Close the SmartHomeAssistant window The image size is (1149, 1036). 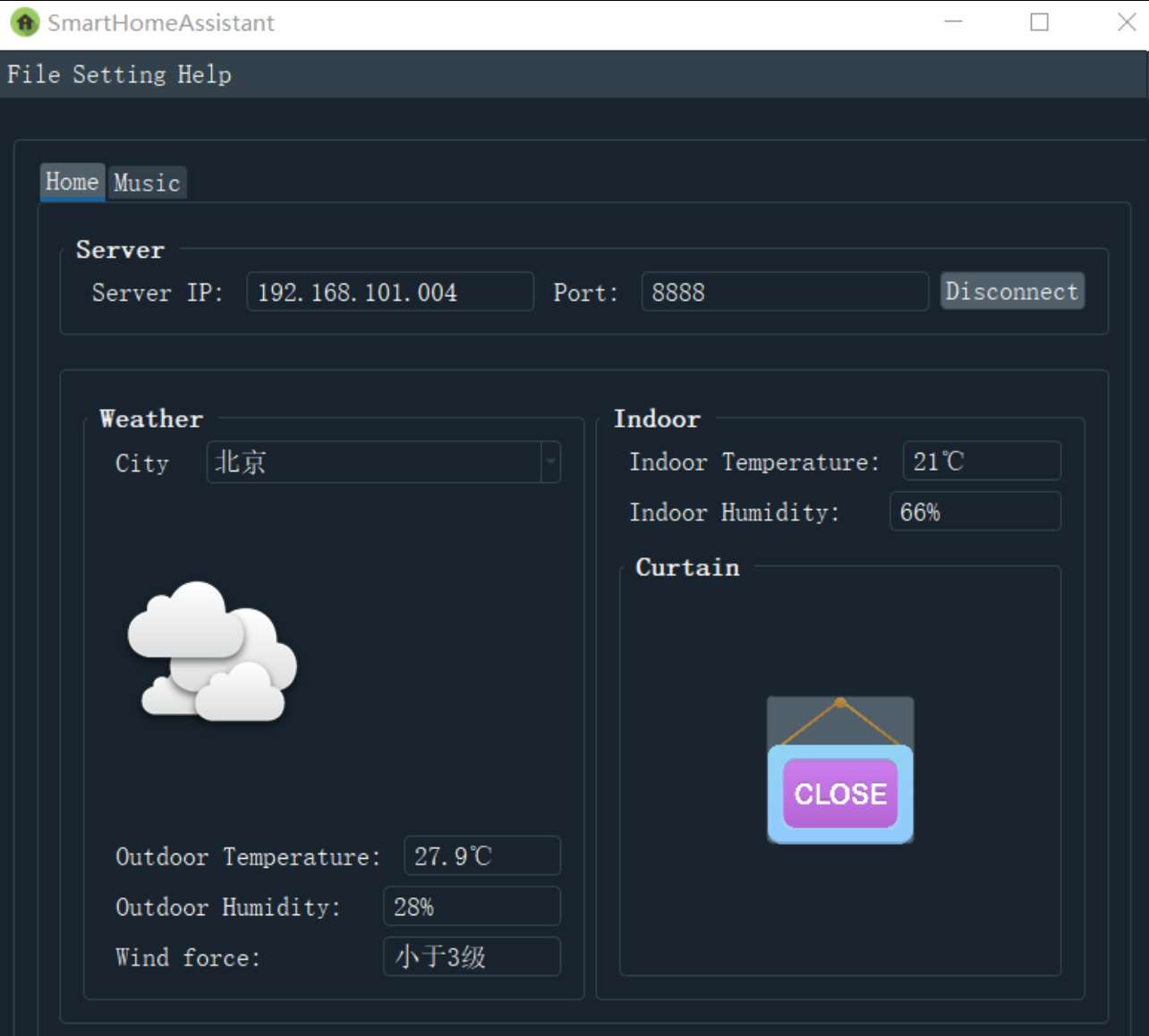coord(1126,22)
